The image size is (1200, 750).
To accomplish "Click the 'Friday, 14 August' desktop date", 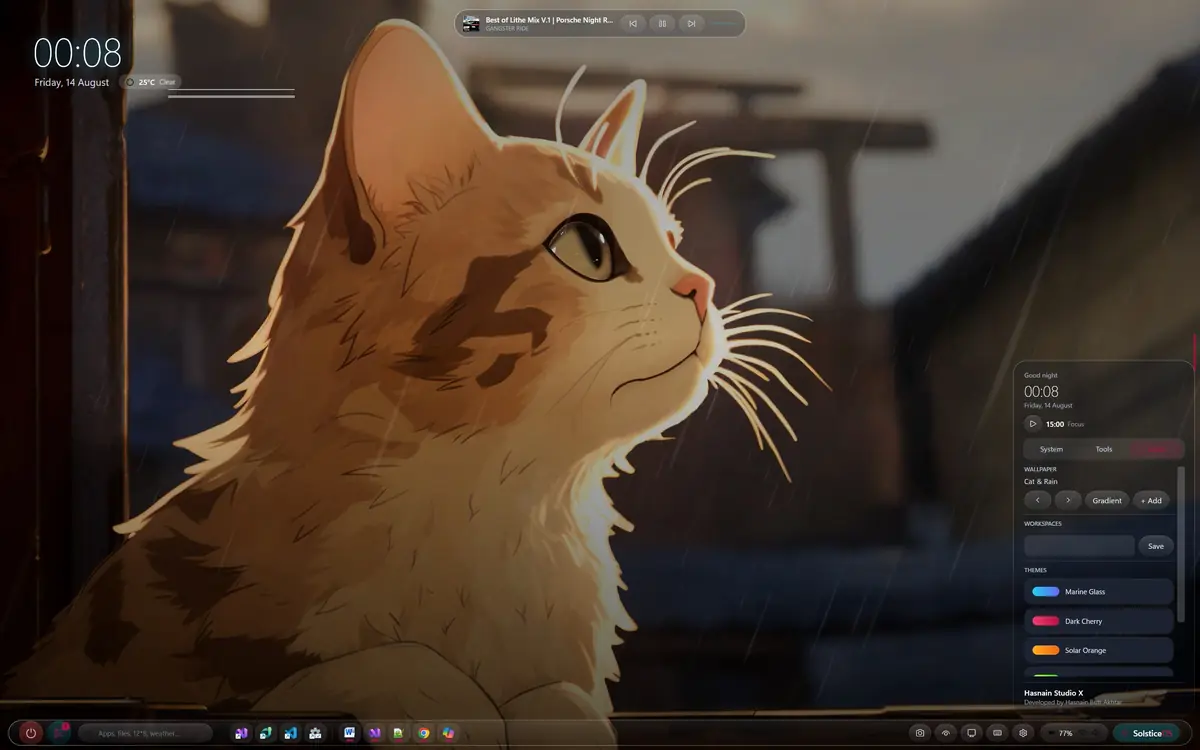I will coord(72,82).
